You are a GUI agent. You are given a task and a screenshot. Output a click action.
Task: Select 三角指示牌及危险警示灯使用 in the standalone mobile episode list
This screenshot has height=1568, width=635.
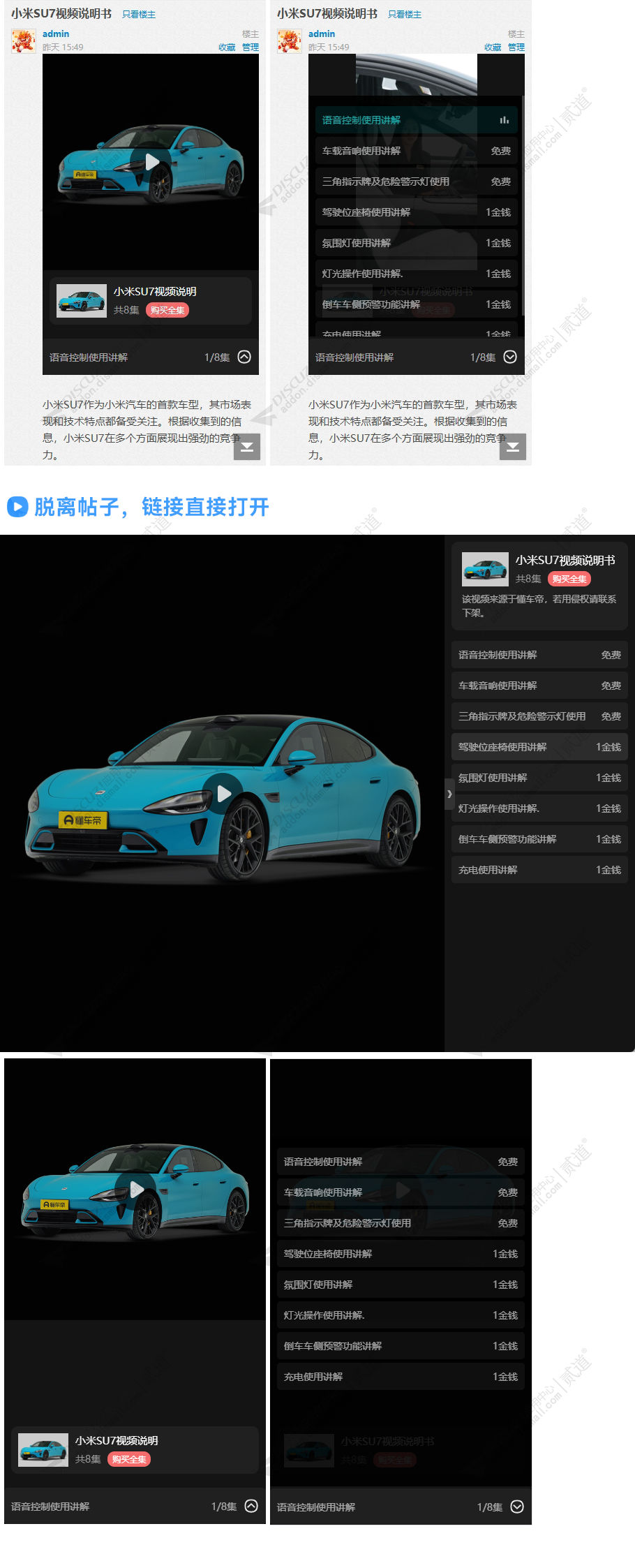pyautogui.click(x=401, y=1223)
